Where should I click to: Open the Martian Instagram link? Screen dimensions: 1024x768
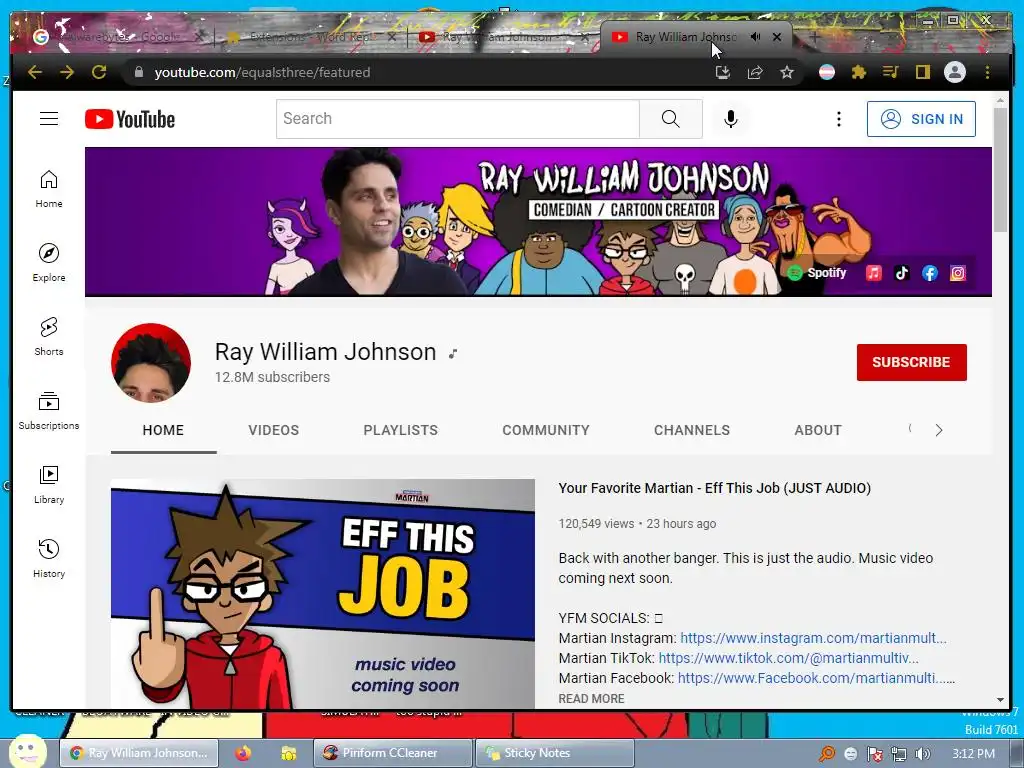(813, 638)
